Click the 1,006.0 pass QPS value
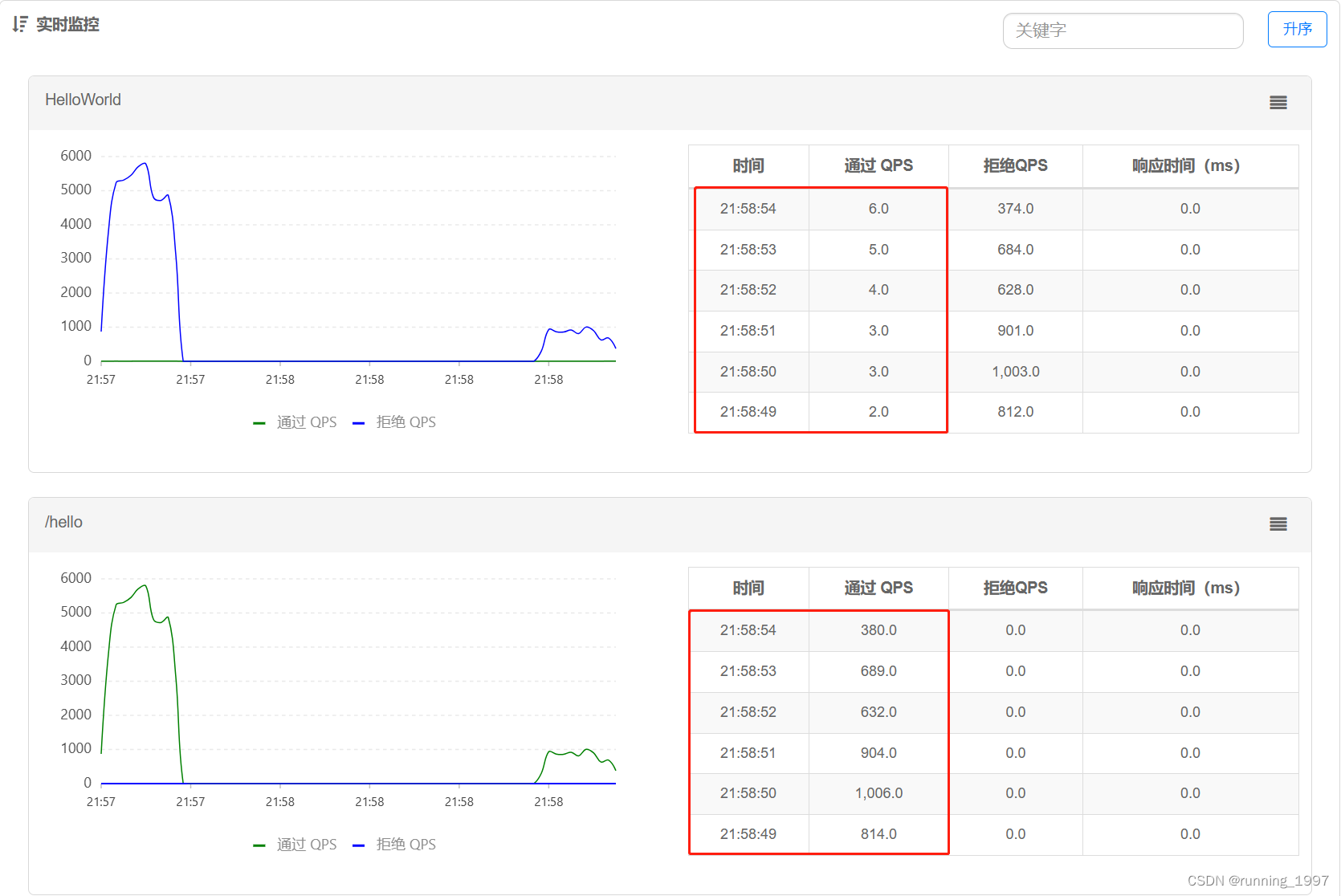 pyautogui.click(x=878, y=793)
